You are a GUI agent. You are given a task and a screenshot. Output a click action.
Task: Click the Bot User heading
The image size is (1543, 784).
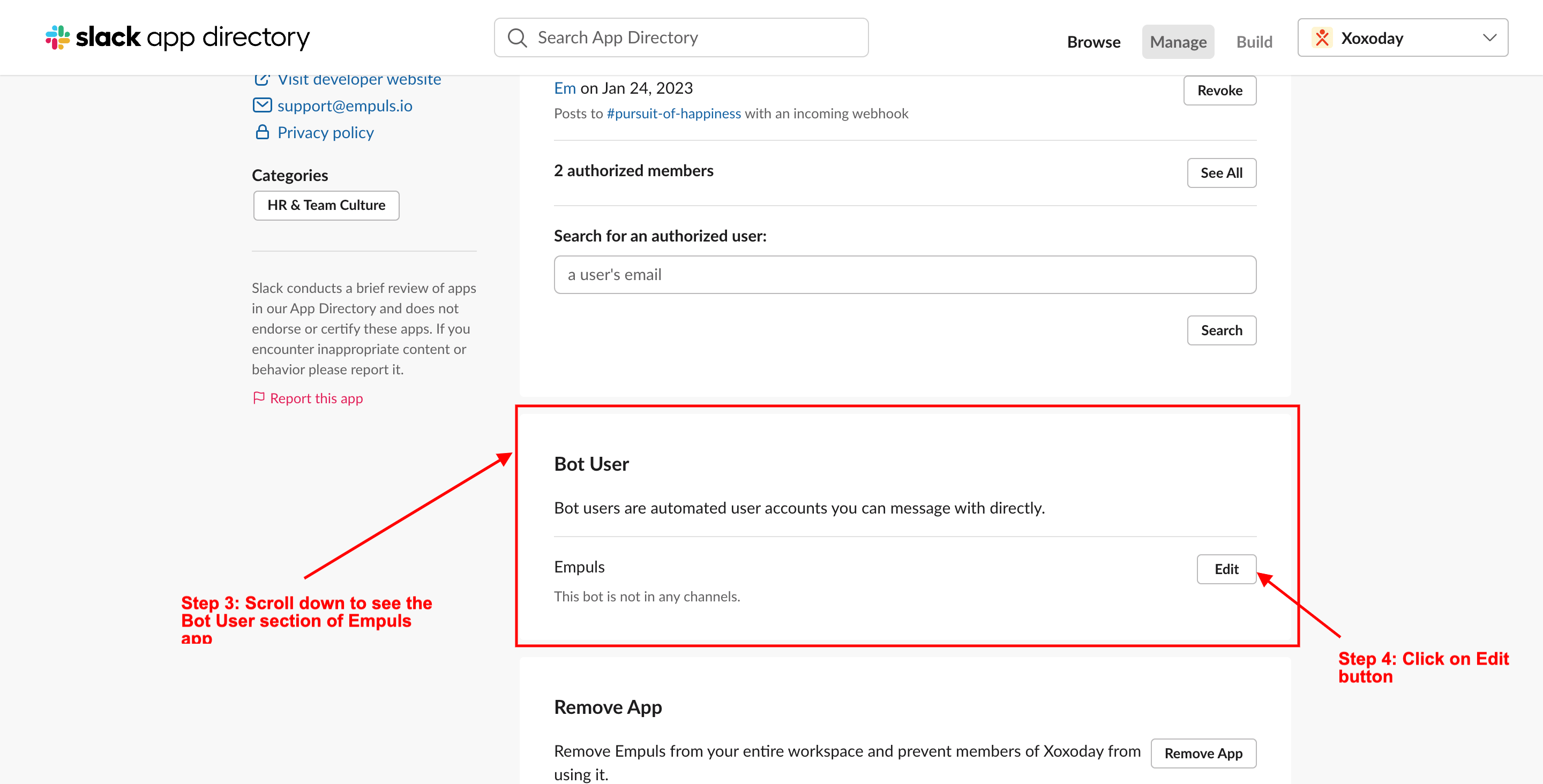[590, 464]
